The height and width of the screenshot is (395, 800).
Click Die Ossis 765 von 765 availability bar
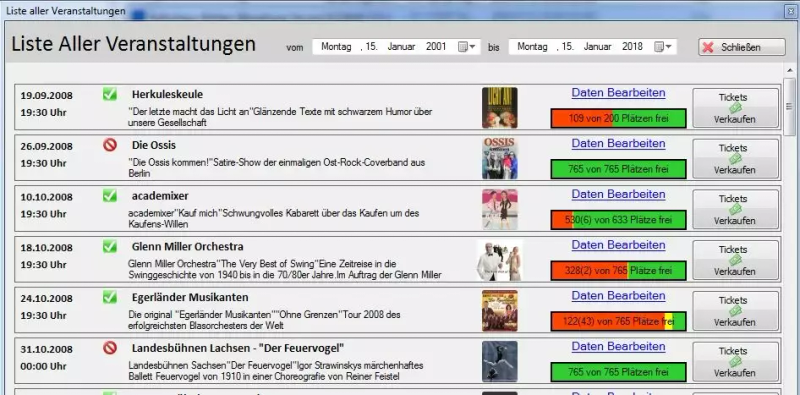point(618,169)
